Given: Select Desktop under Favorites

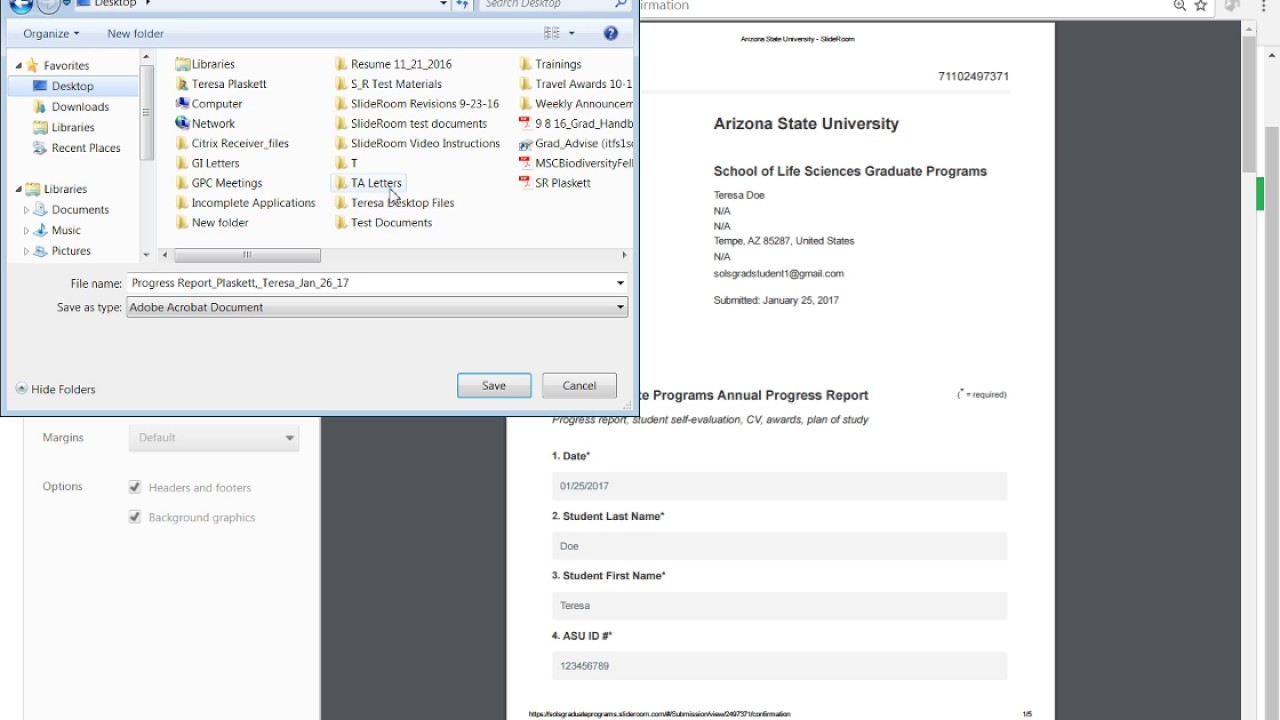Looking at the screenshot, I should (x=72, y=86).
